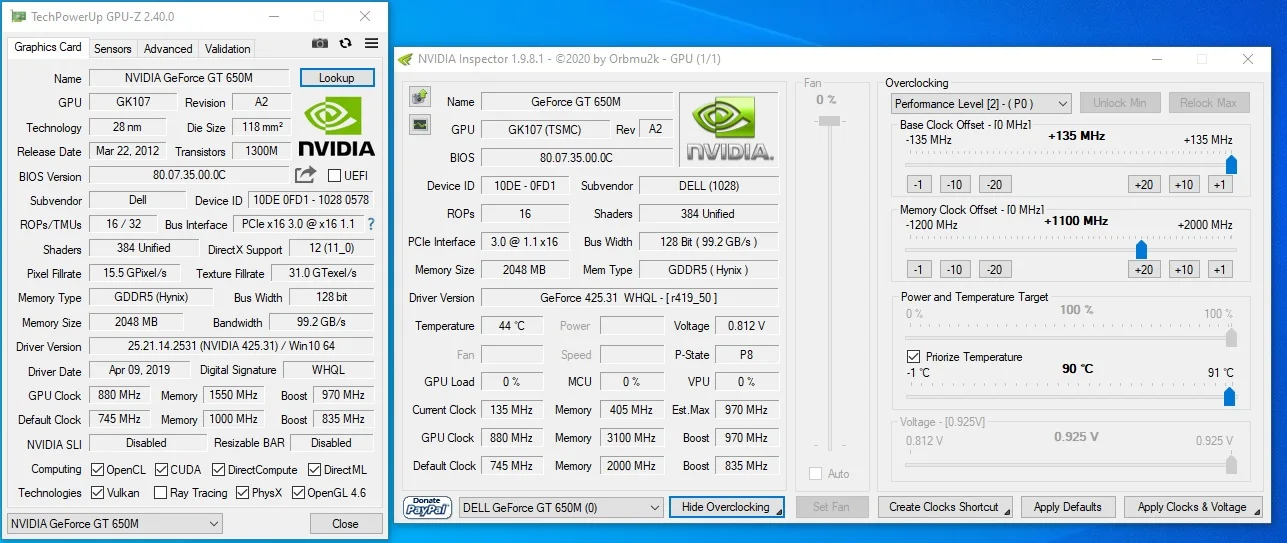The image size is (1287, 543).
Task: Click GPU-Z Transistors value 1300M
Action: tap(262, 151)
